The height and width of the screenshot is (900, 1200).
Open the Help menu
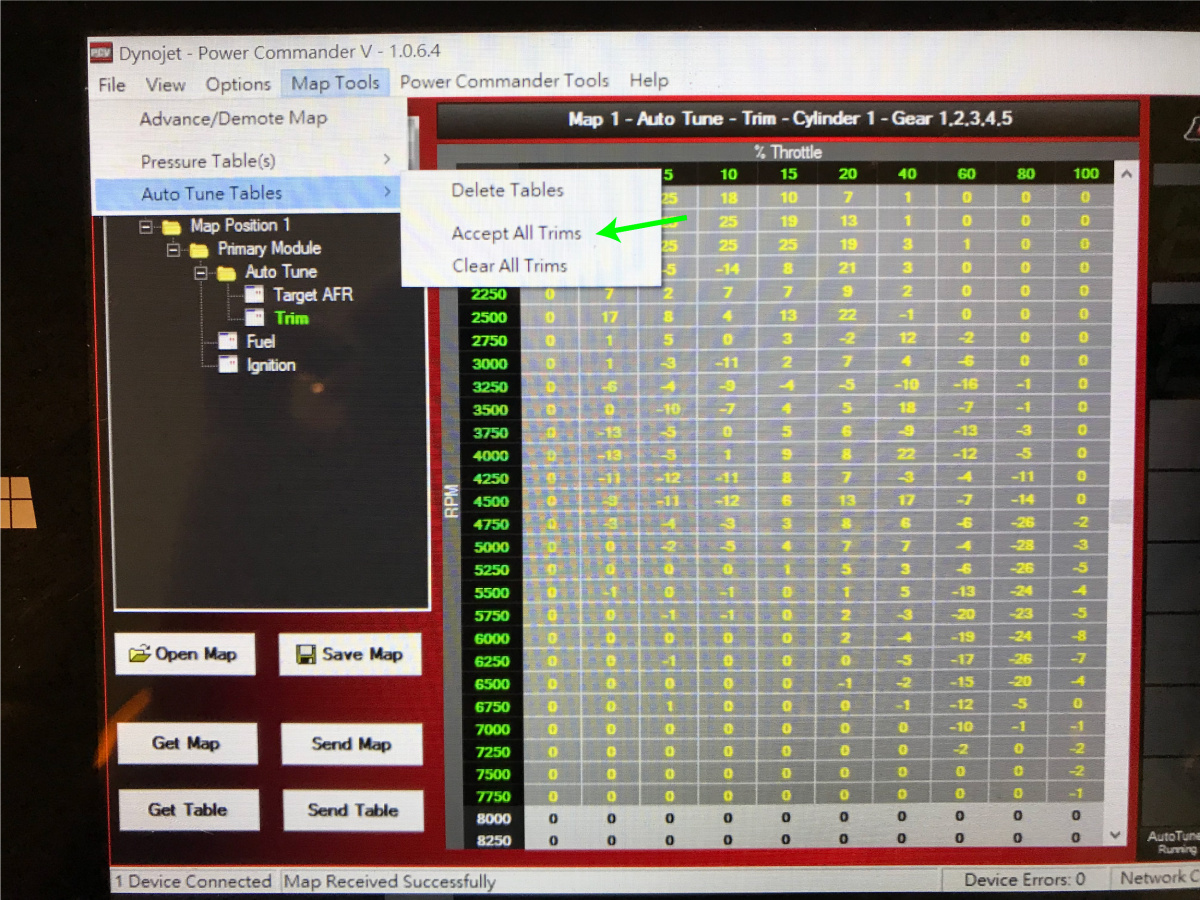pos(649,80)
